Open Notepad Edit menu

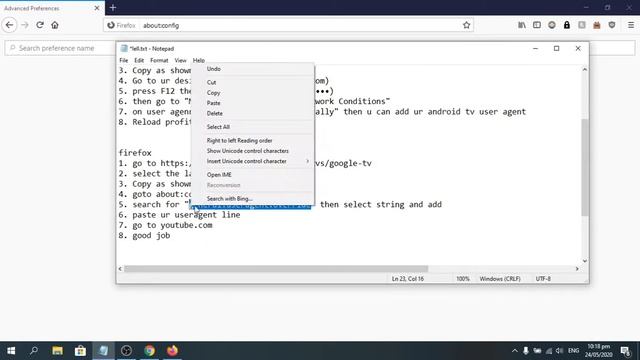[139, 60]
